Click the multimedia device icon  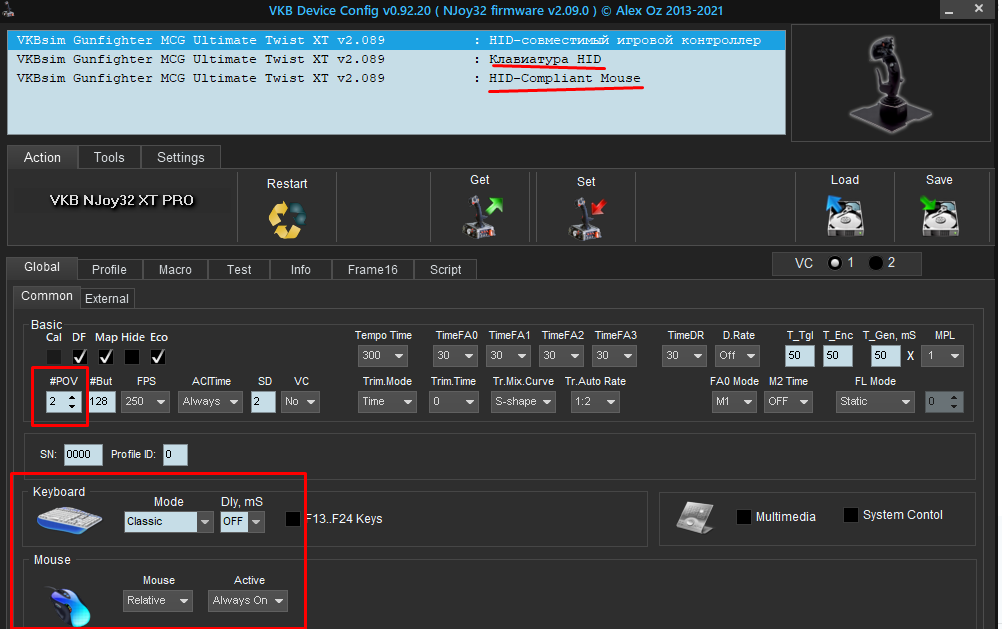(x=695, y=517)
